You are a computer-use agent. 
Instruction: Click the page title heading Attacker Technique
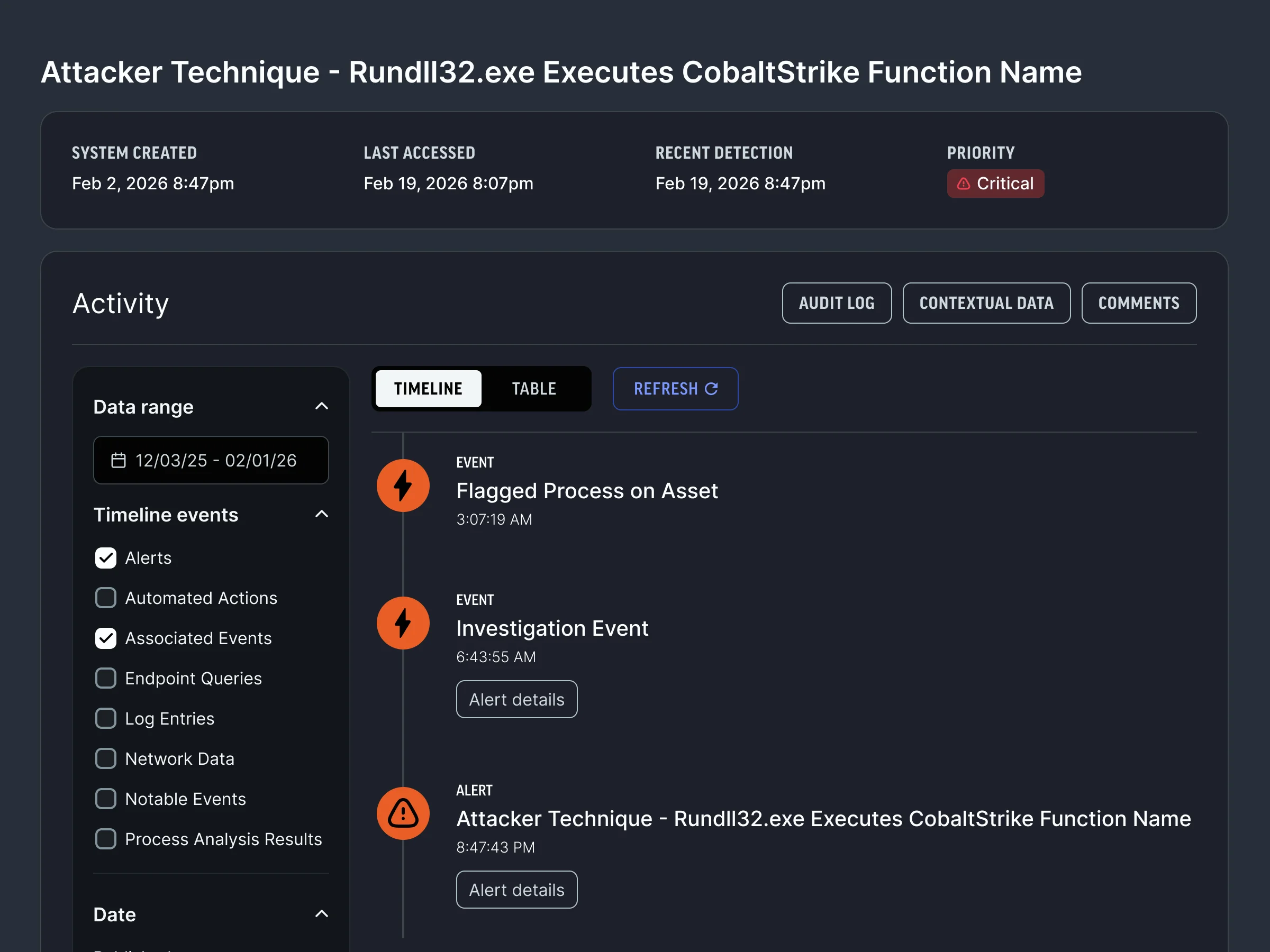point(561,72)
